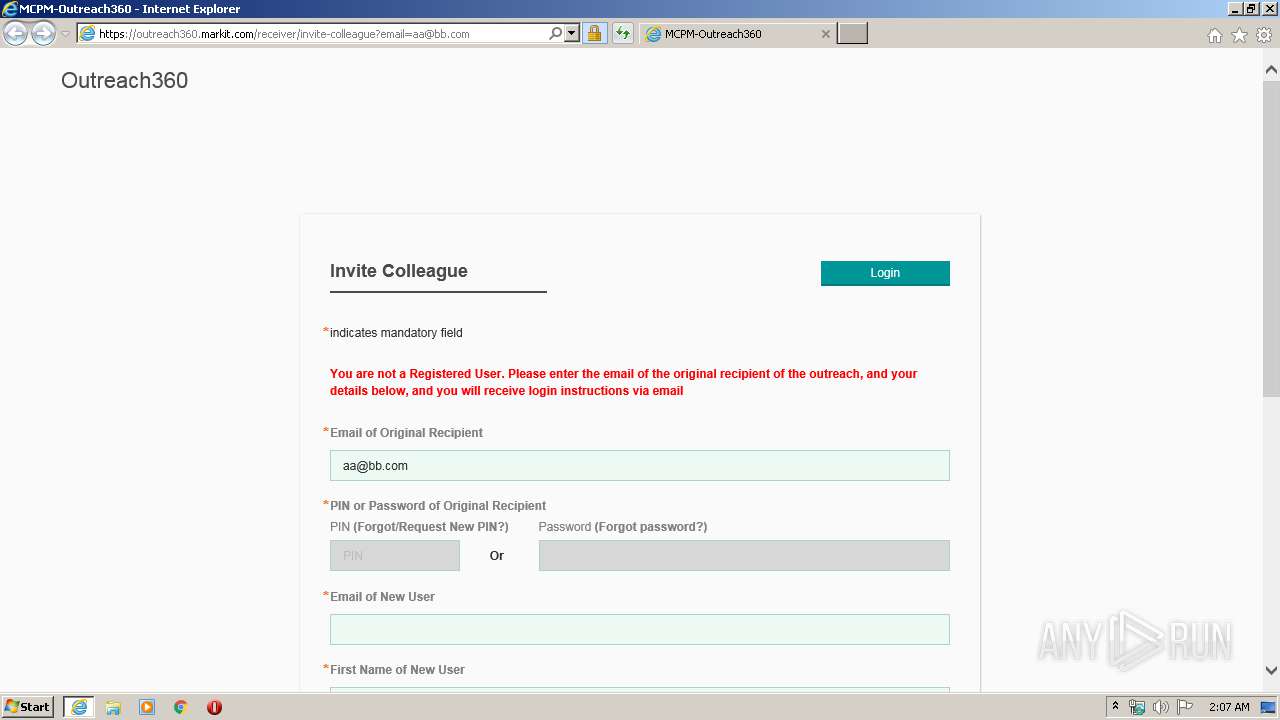This screenshot has width=1280, height=720.
Task: Open the network tray icon
Action: 1137,707
